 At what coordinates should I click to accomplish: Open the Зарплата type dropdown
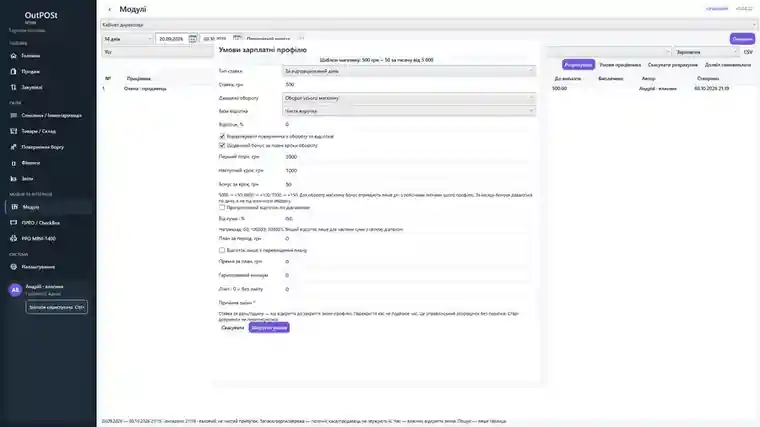point(707,52)
